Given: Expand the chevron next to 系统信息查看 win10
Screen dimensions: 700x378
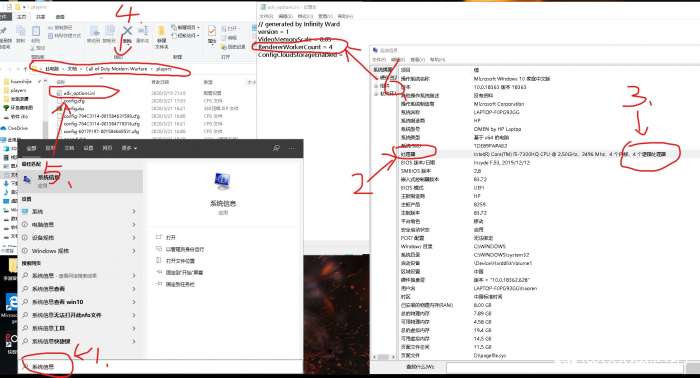Looking at the screenshot, I should (x=133, y=302).
